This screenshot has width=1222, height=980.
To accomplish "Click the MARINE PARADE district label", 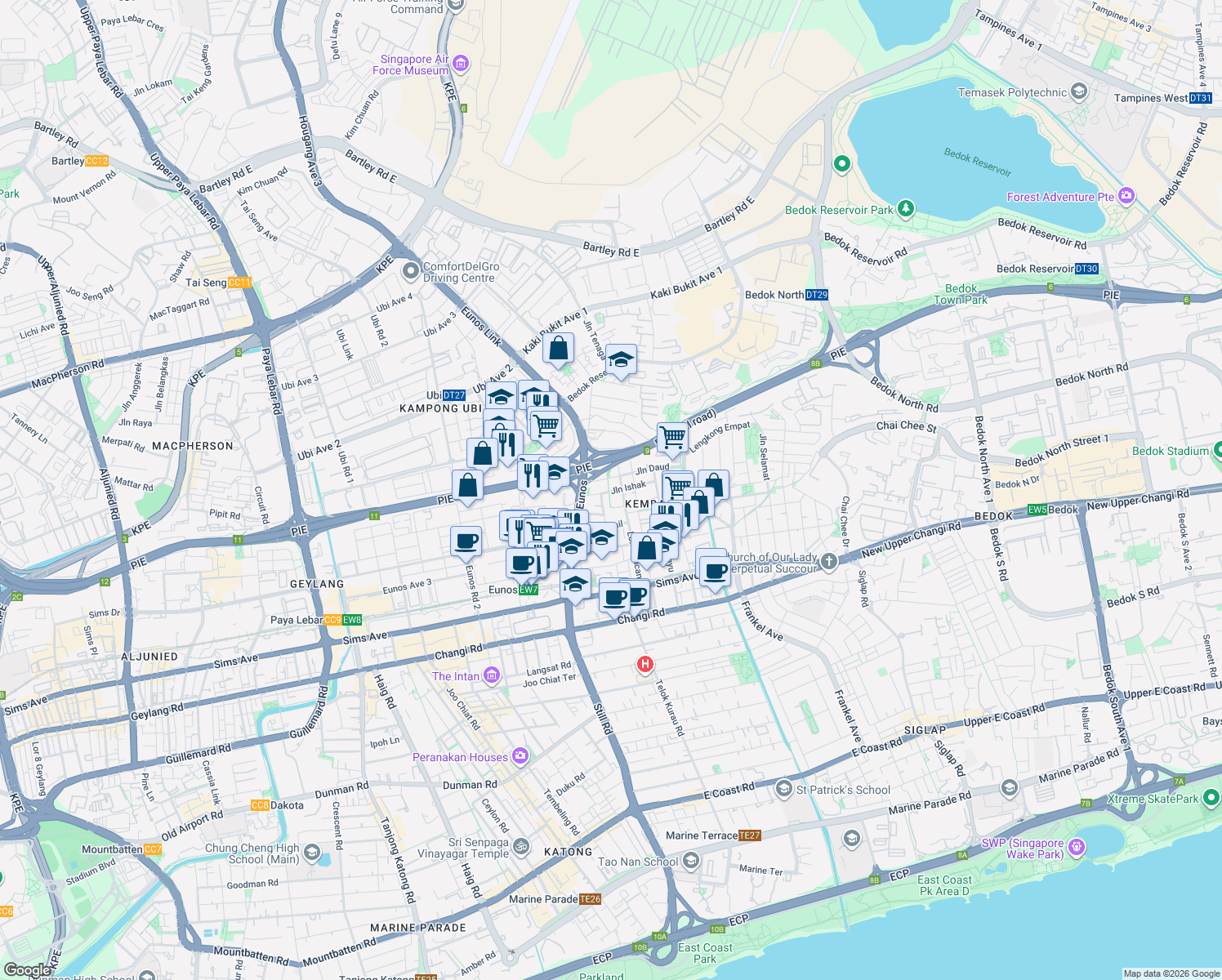I will tap(418, 928).
